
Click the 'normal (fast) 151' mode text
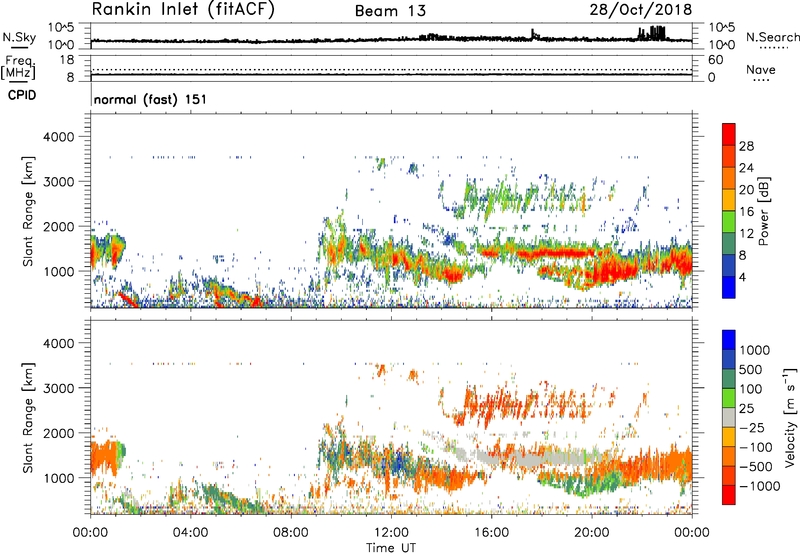click(x=151, y=99)
